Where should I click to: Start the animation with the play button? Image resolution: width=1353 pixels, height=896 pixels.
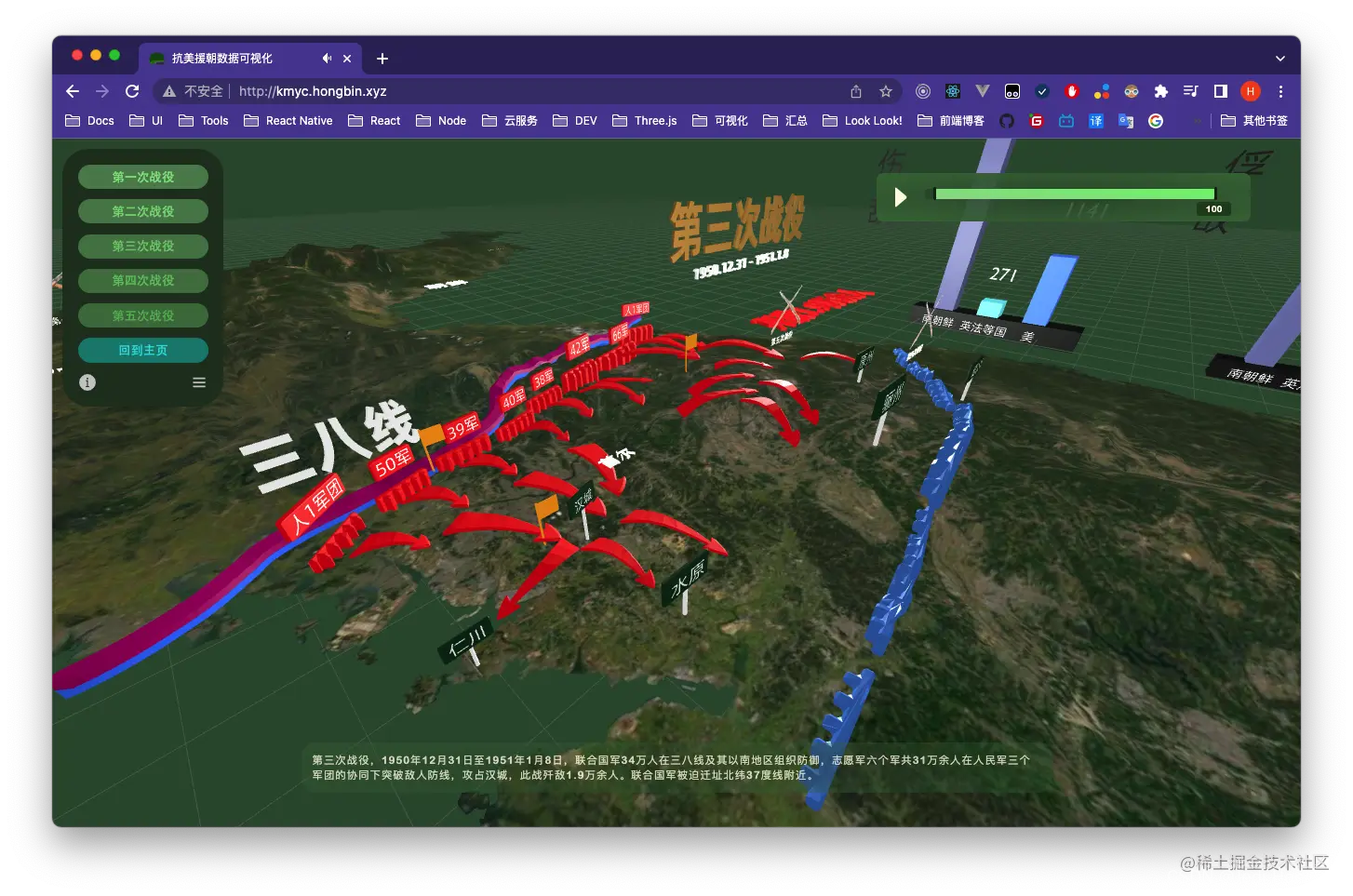900,197
